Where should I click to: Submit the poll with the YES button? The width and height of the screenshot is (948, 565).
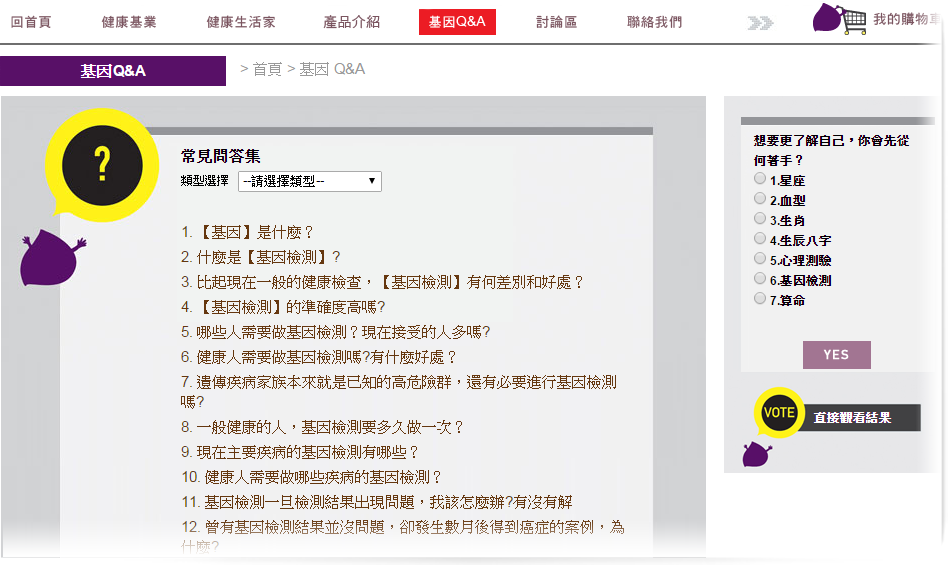tap(836, 355)
